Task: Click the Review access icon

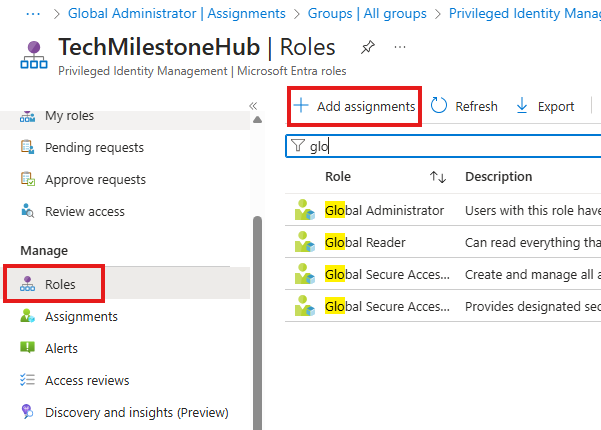Action: pyautogui.click(x=28, y=211)
